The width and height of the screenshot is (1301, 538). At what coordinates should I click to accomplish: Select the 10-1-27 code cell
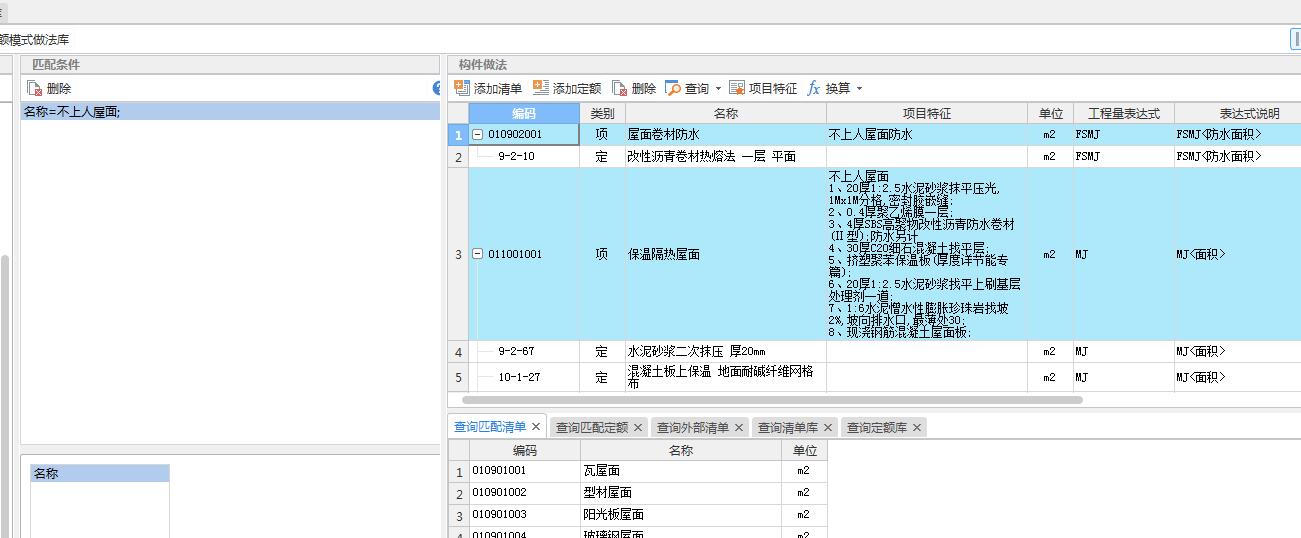tap(524, 377)
